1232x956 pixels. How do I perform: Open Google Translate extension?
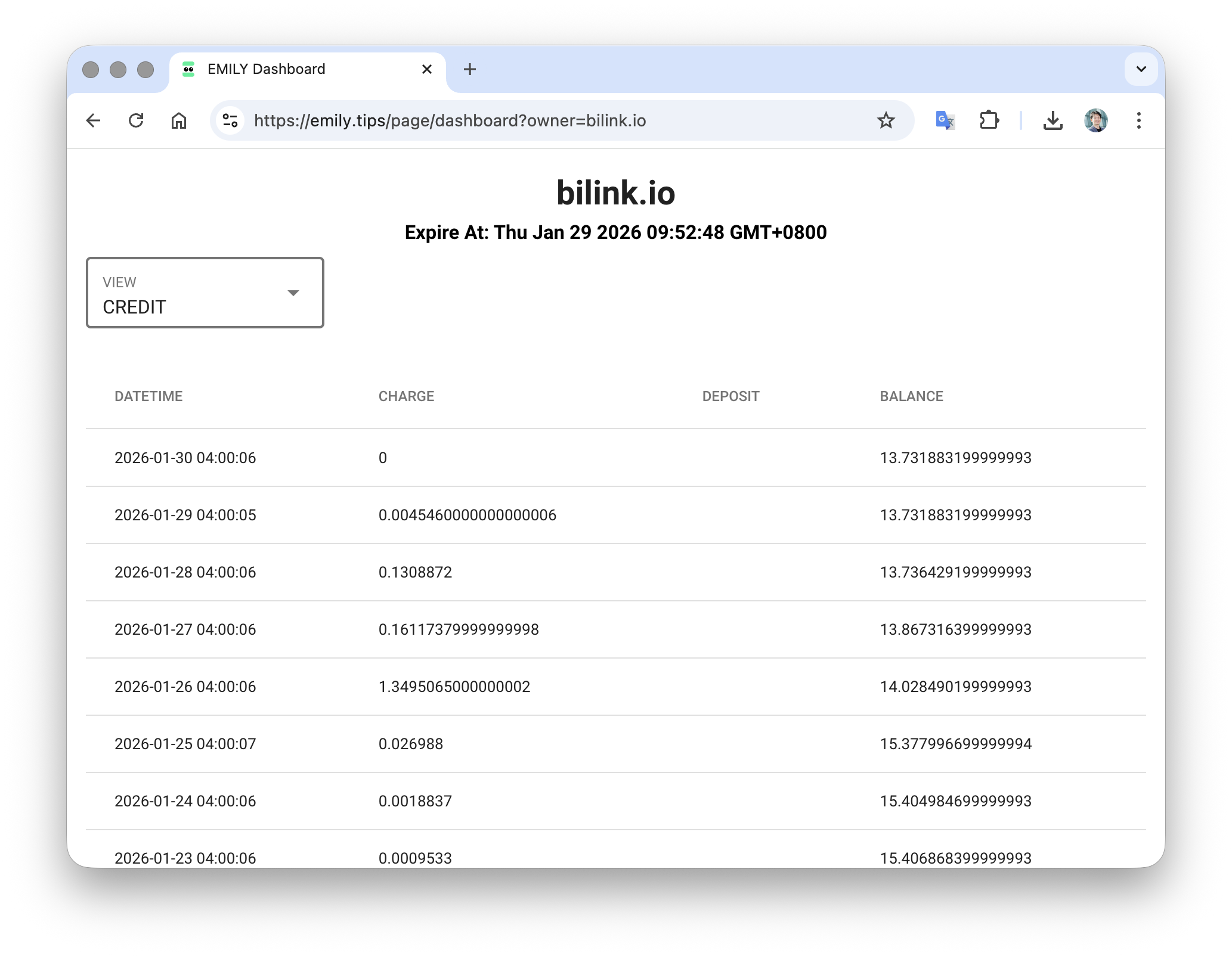click(945, 121)
